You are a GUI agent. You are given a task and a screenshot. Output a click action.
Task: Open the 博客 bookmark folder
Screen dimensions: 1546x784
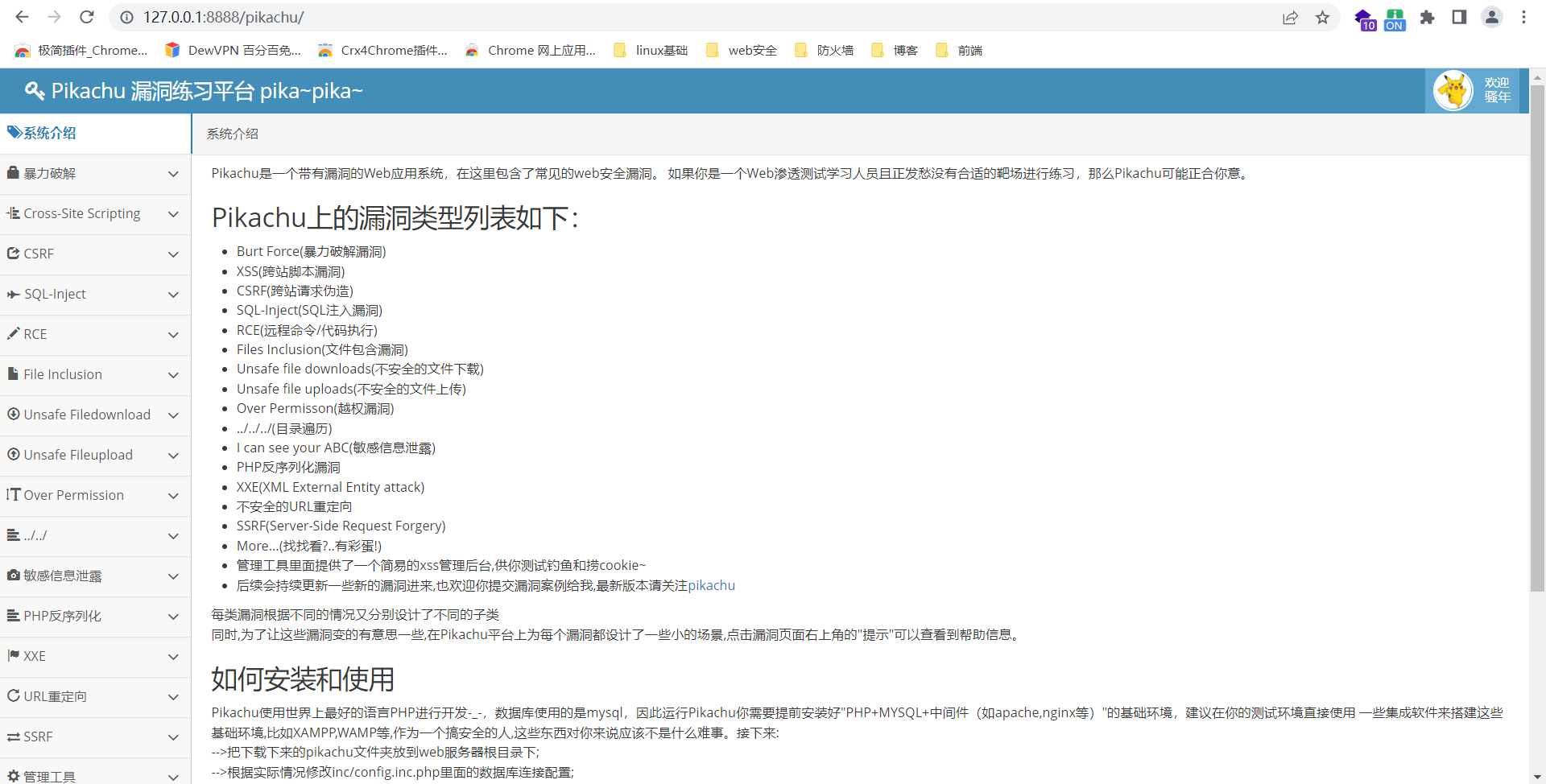(x=894, y=50)
